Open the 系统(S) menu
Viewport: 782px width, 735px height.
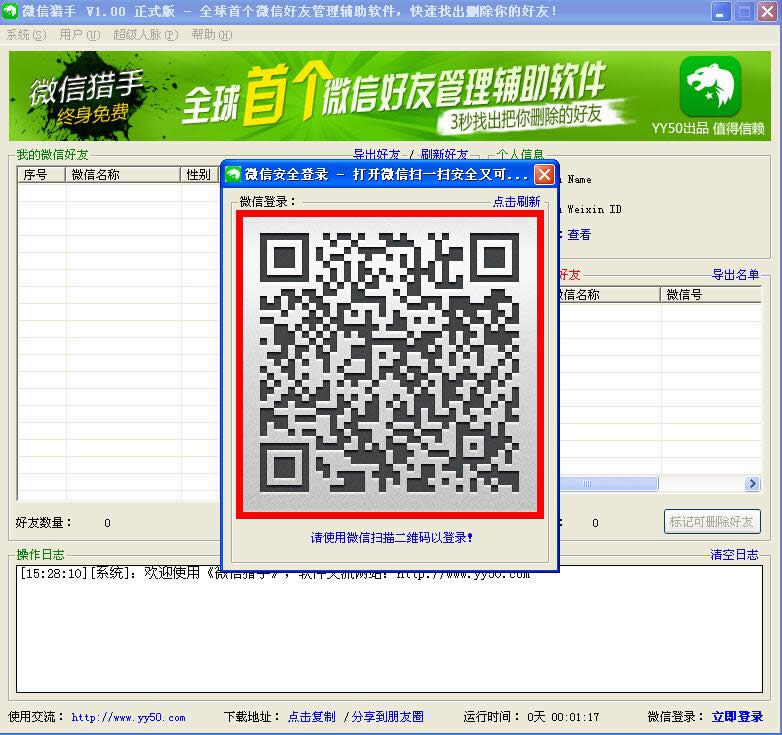(x=26, y=35)
